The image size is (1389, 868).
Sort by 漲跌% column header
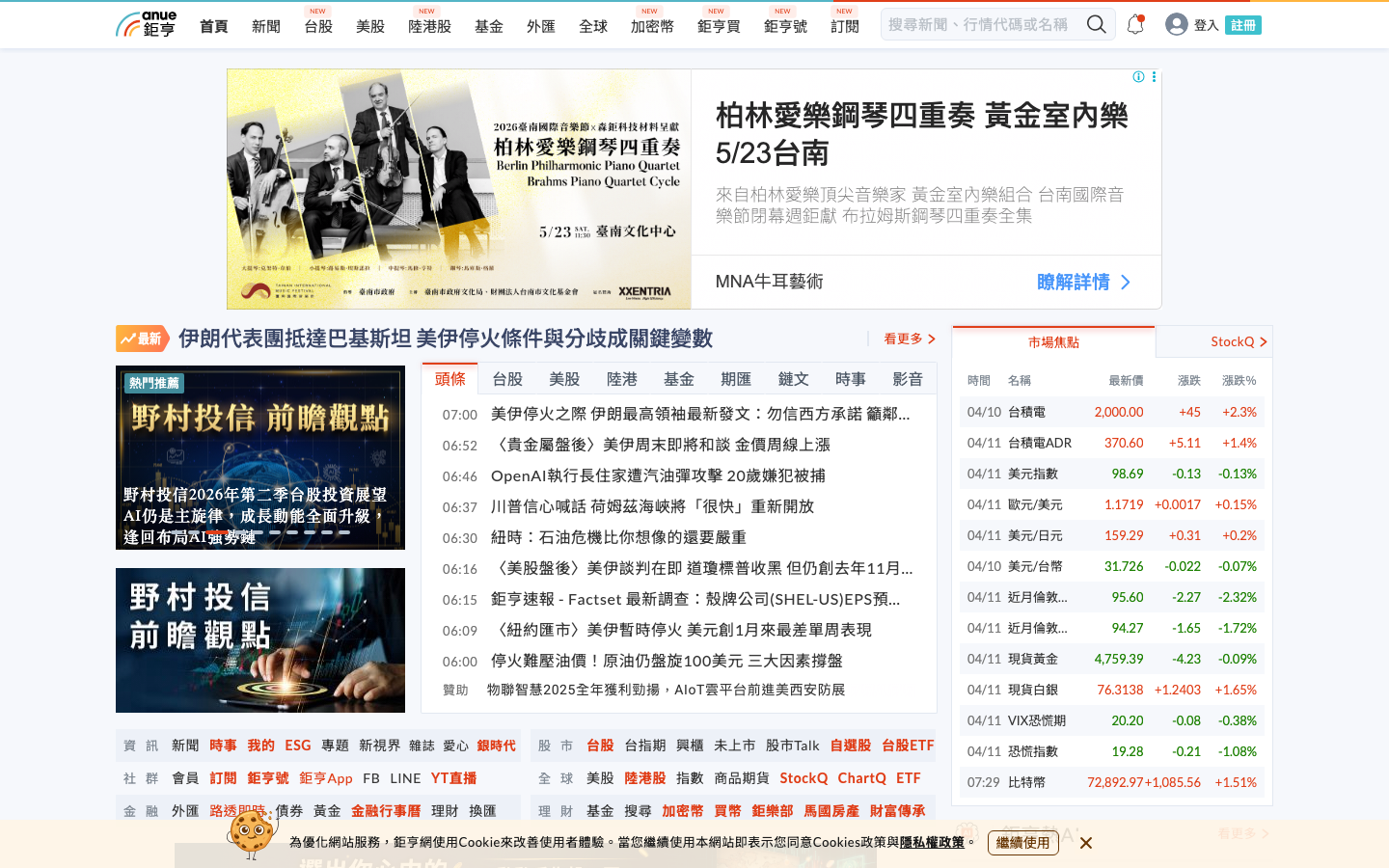point(1239,381)
